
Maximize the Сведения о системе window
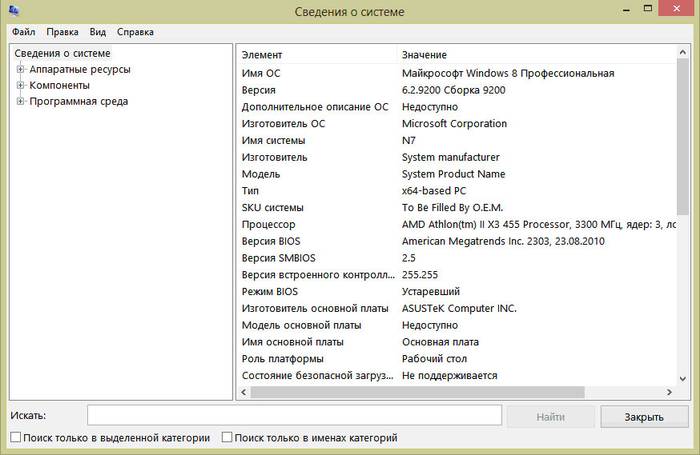[648, 8]
